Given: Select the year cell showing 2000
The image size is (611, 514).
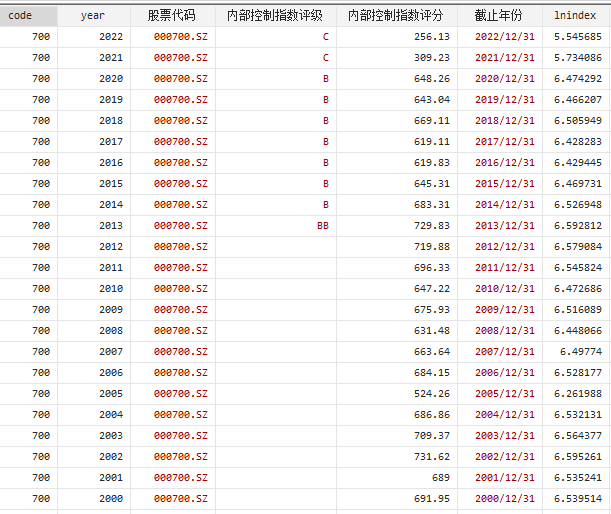Looking at the screenshot, I should 111,499.
